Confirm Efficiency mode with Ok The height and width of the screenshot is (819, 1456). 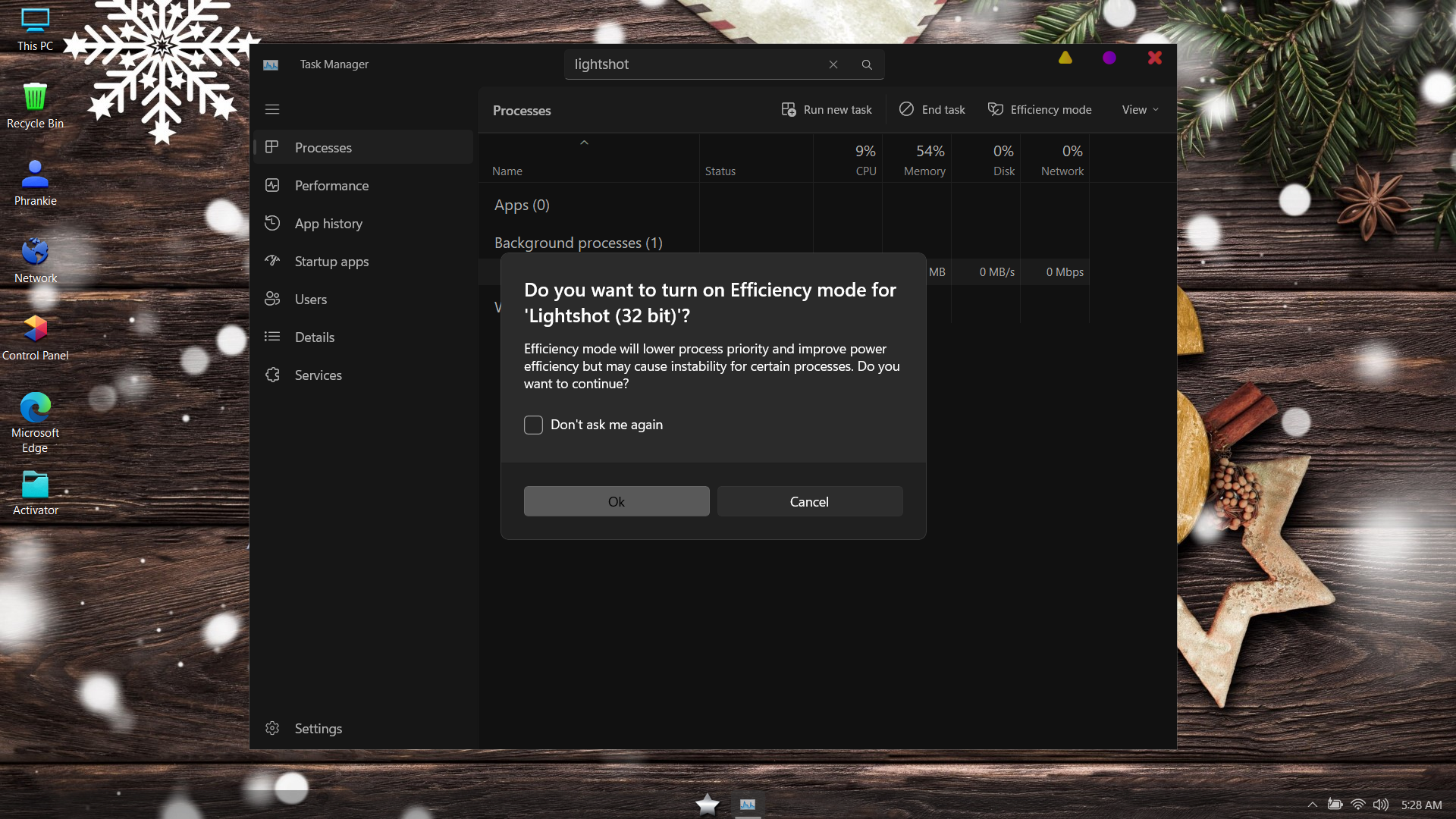(x=617, y=501)
